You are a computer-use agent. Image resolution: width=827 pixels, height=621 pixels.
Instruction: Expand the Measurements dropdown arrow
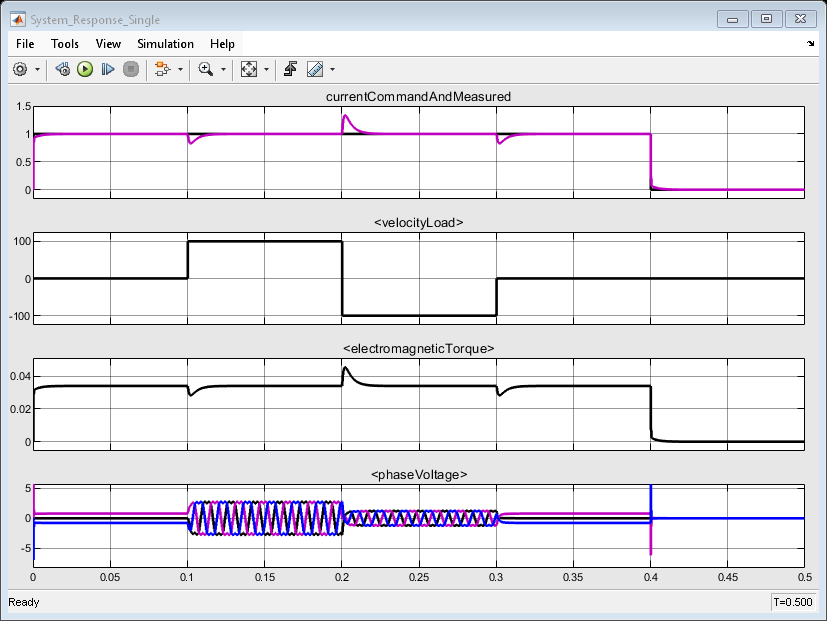(x=332, y=70)
